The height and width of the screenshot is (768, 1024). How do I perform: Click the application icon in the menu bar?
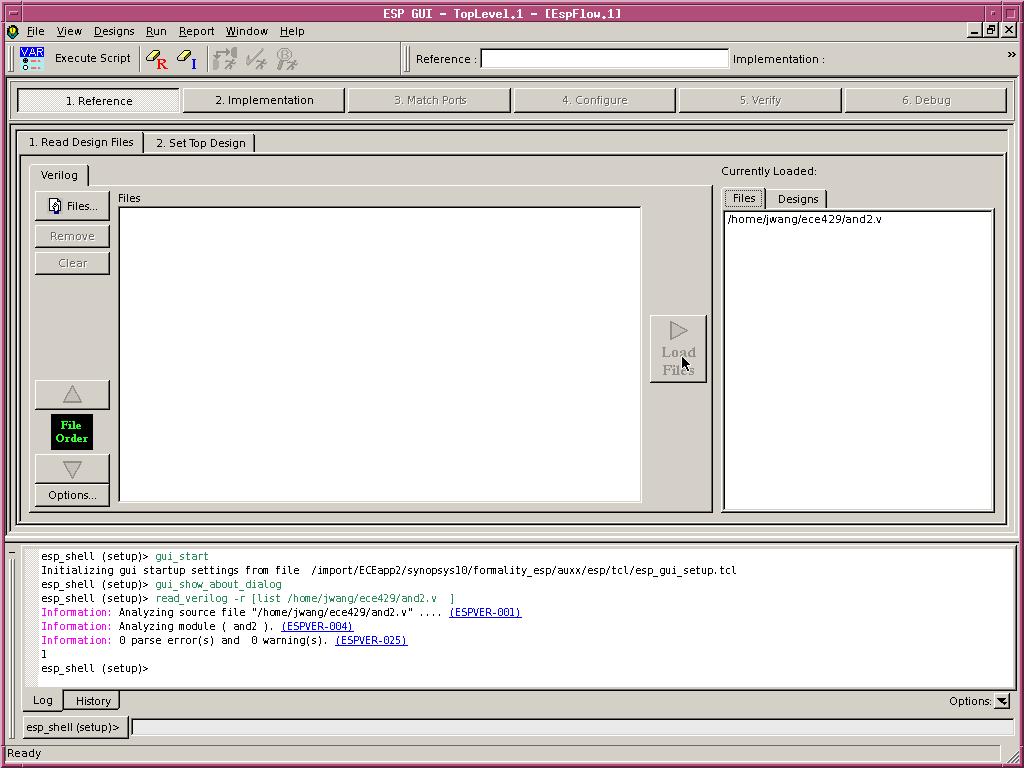click(12, 31)
